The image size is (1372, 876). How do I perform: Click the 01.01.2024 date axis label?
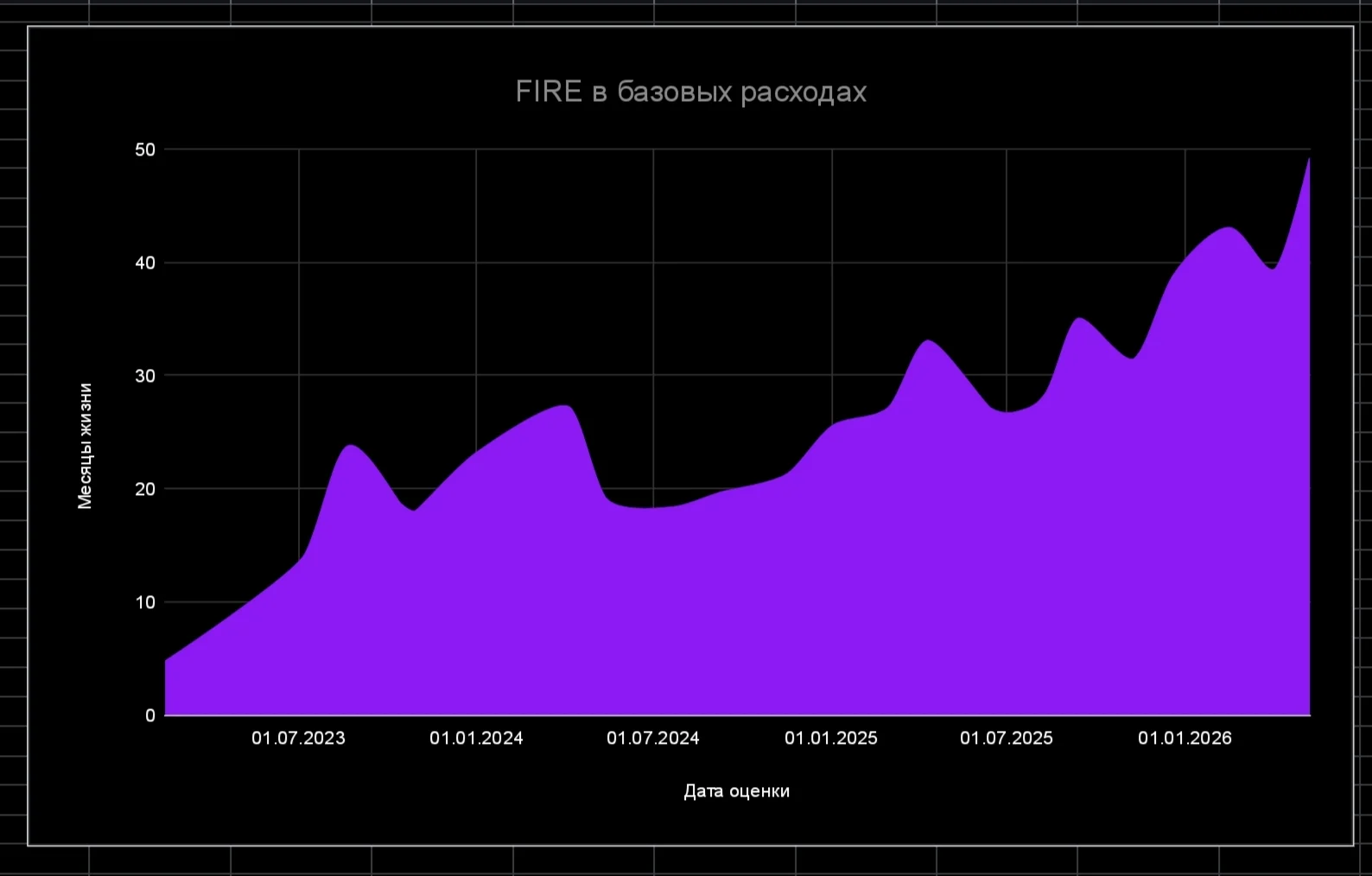point(476,738)
